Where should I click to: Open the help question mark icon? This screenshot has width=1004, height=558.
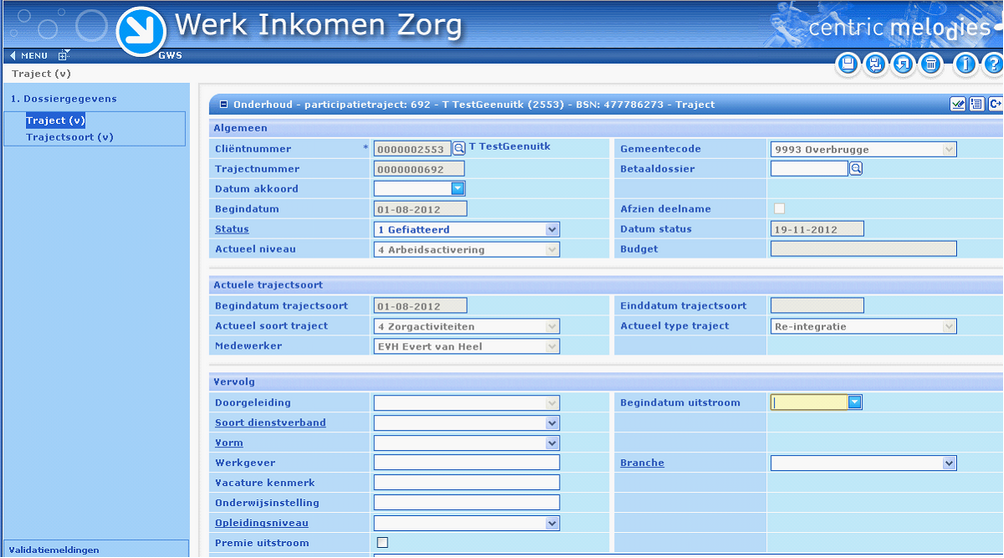[x=993, y=64]
